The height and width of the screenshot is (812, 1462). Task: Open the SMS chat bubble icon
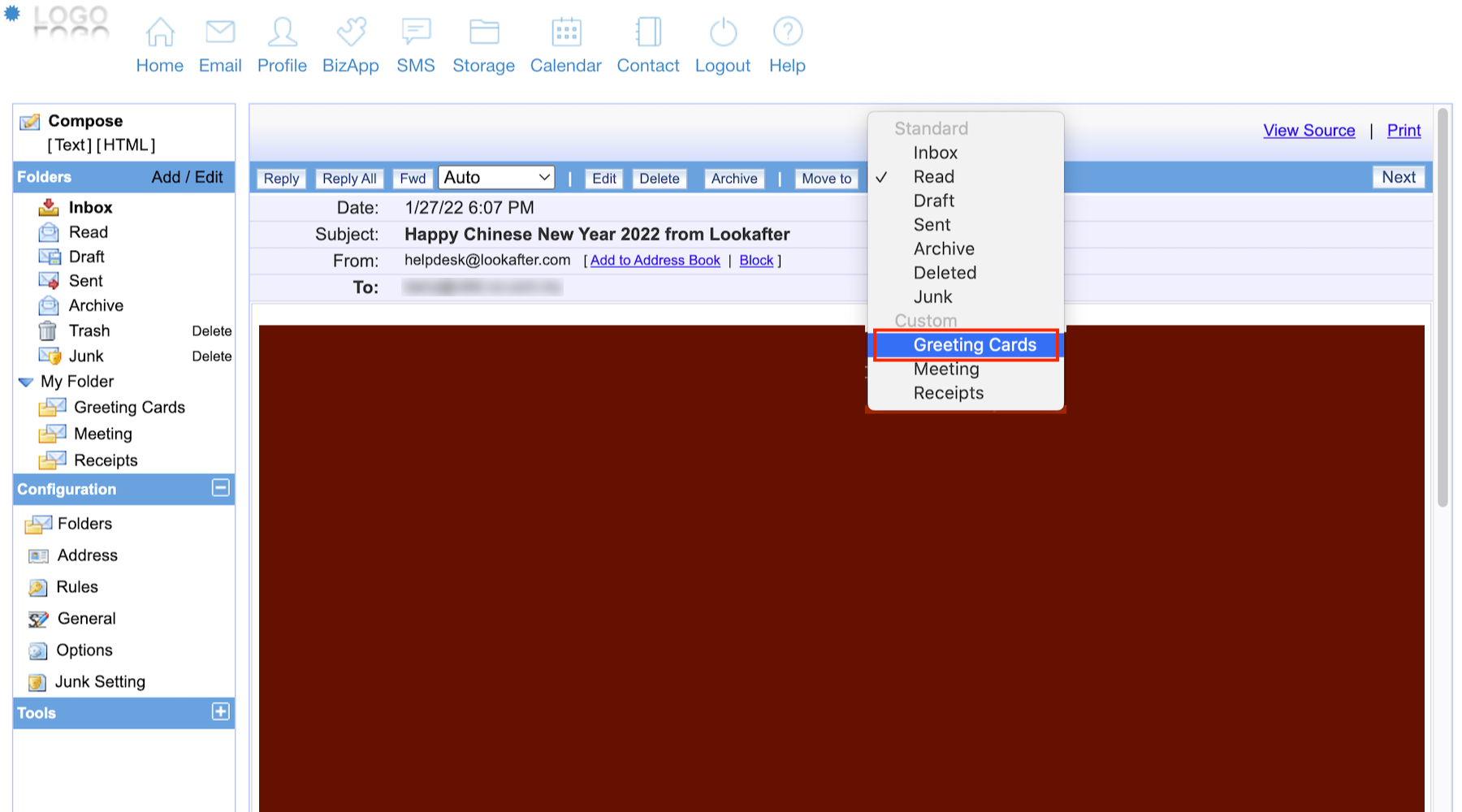416,32
